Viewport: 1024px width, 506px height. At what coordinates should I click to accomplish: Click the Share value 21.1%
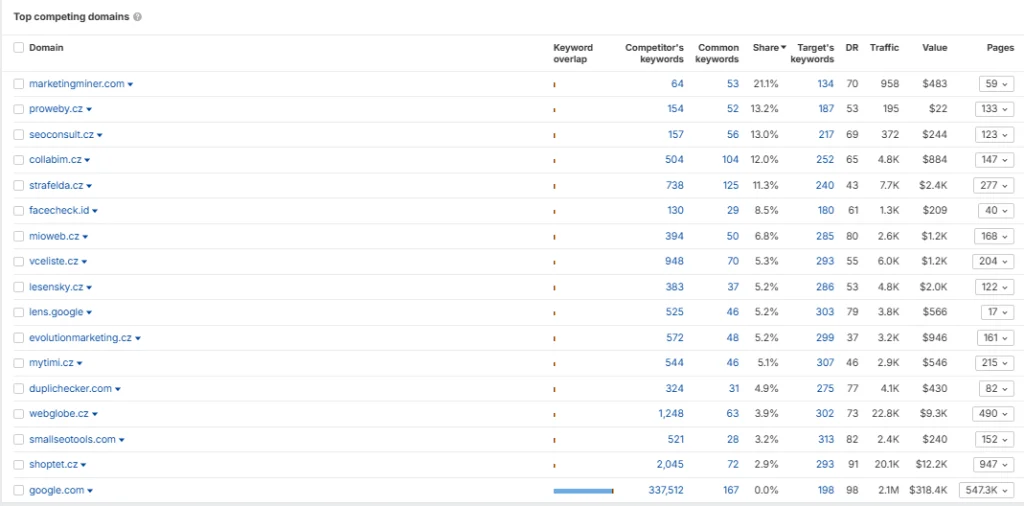click(x=765, y=84)
